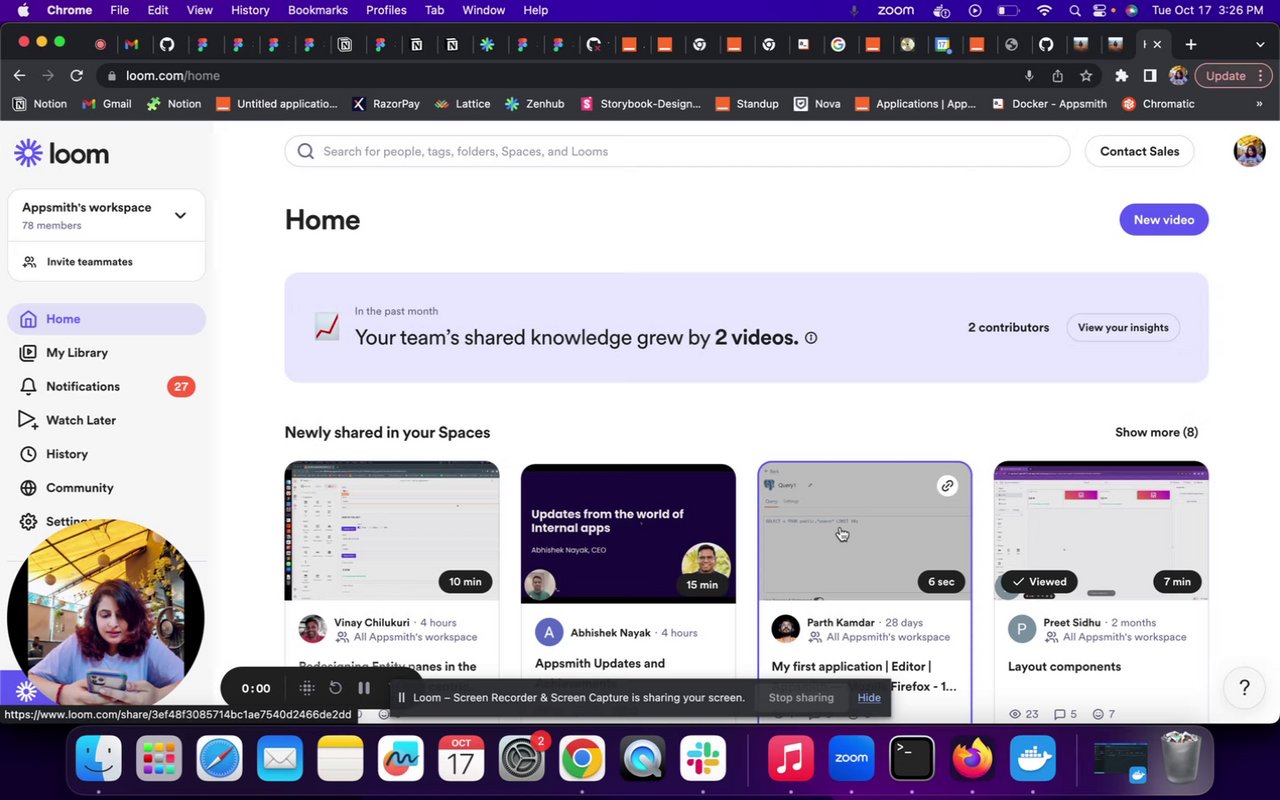Open the File menu
The width and height of the screenshot is (1280, 800).
tap(119, 10)
